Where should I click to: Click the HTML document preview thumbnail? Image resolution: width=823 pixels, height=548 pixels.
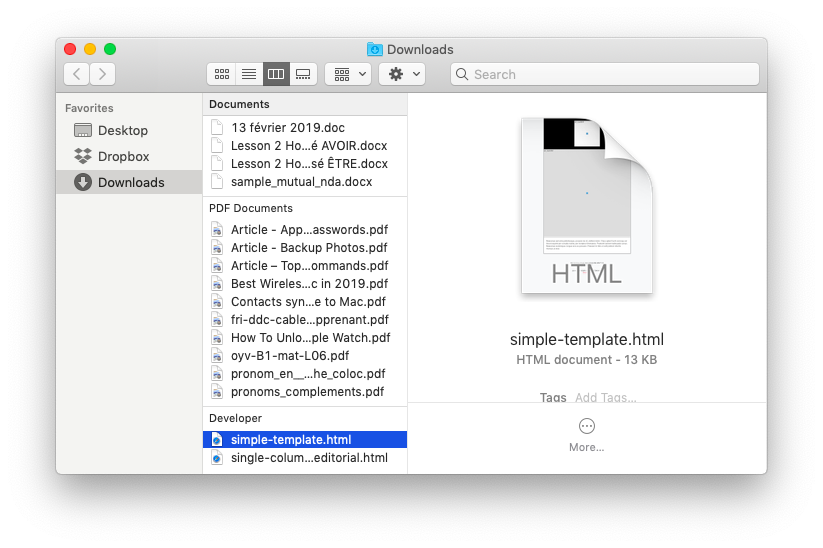point(587,207)
